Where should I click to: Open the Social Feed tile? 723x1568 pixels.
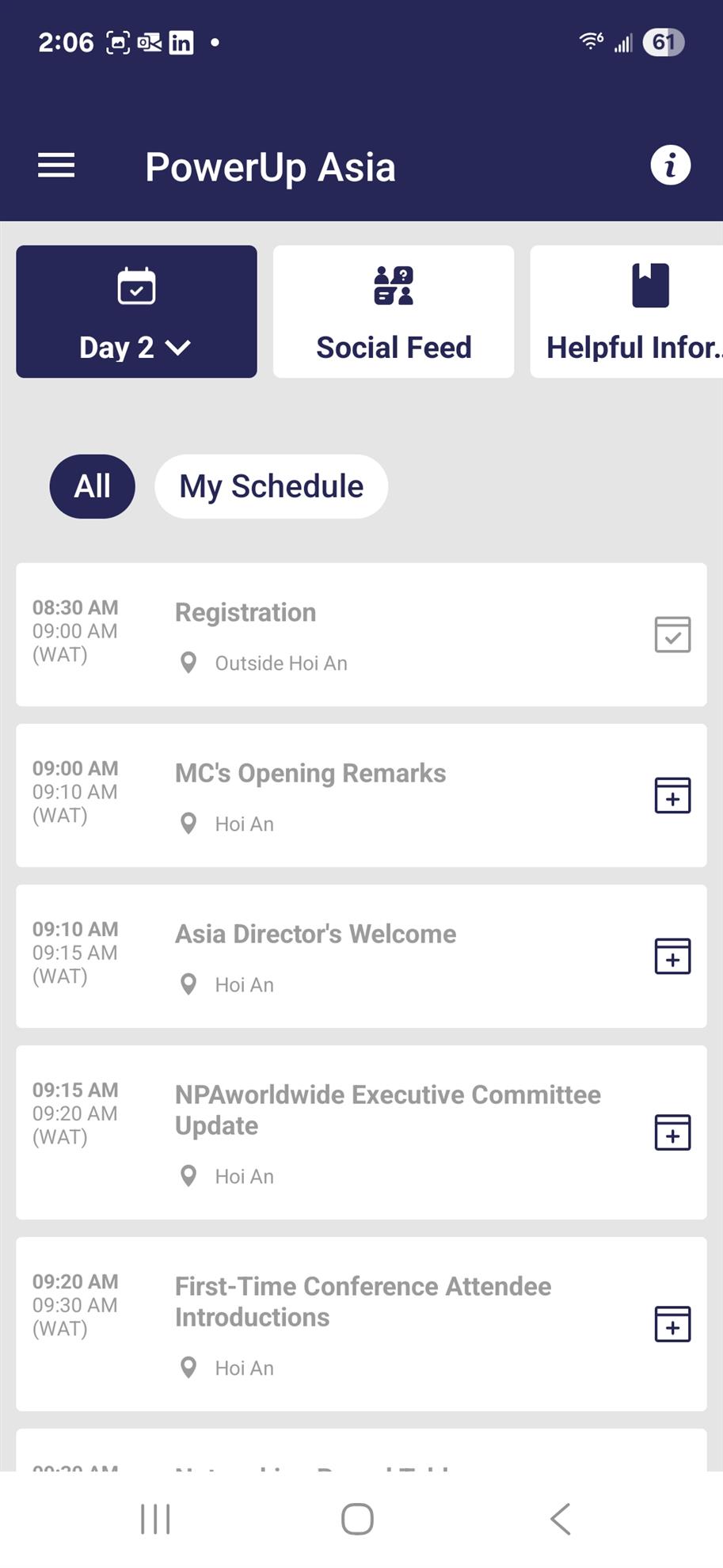[x=394, y=311]
